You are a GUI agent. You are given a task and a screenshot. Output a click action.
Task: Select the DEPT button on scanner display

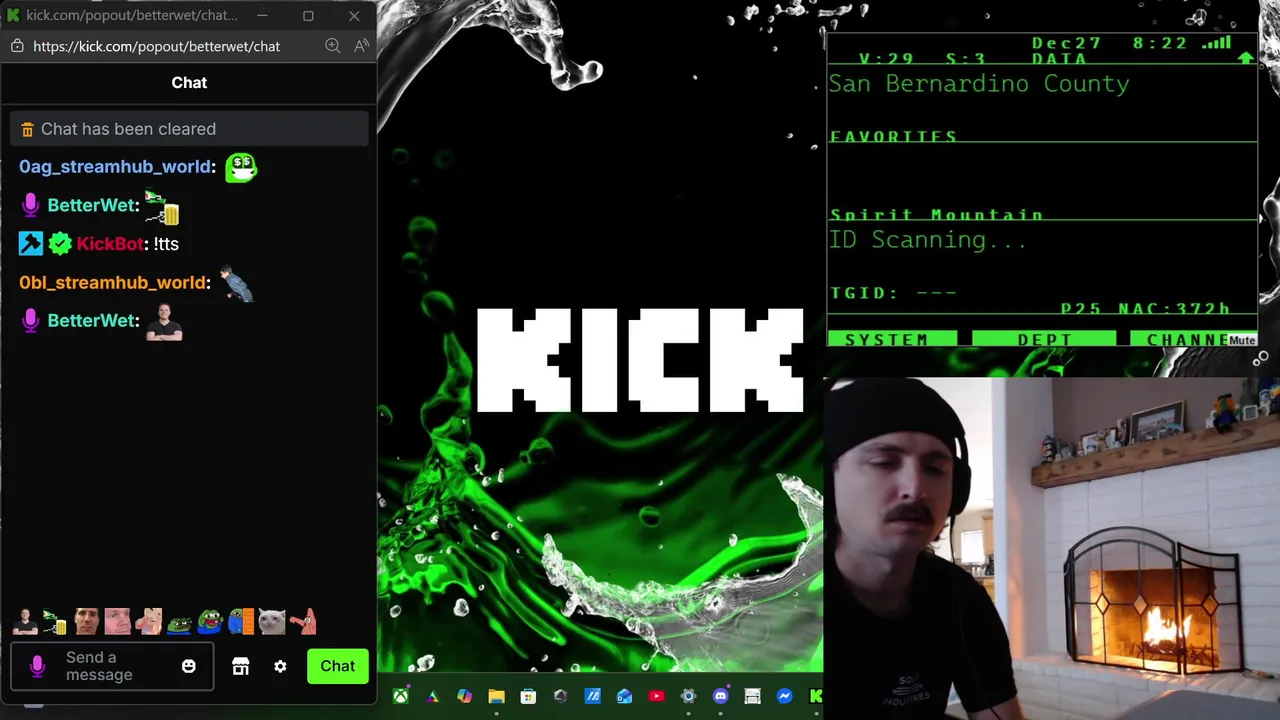pyautogui.click(x=1044, y=340)
